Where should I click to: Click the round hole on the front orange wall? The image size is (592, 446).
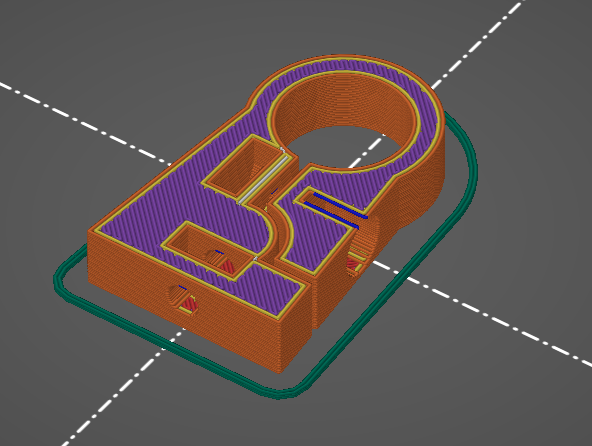click(183, 299)
